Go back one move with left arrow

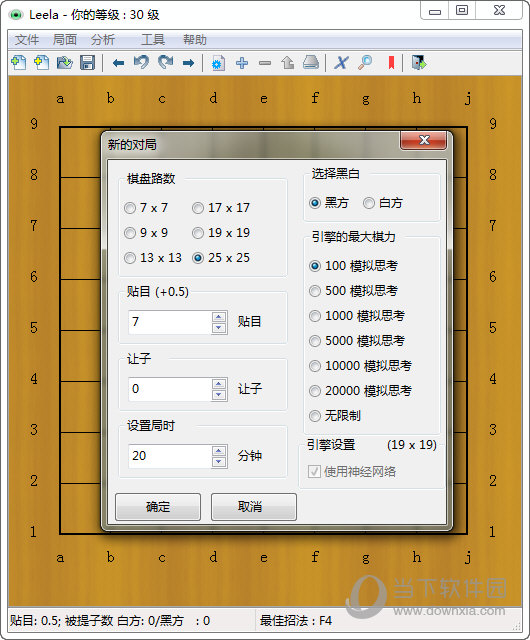click(118, 63)
